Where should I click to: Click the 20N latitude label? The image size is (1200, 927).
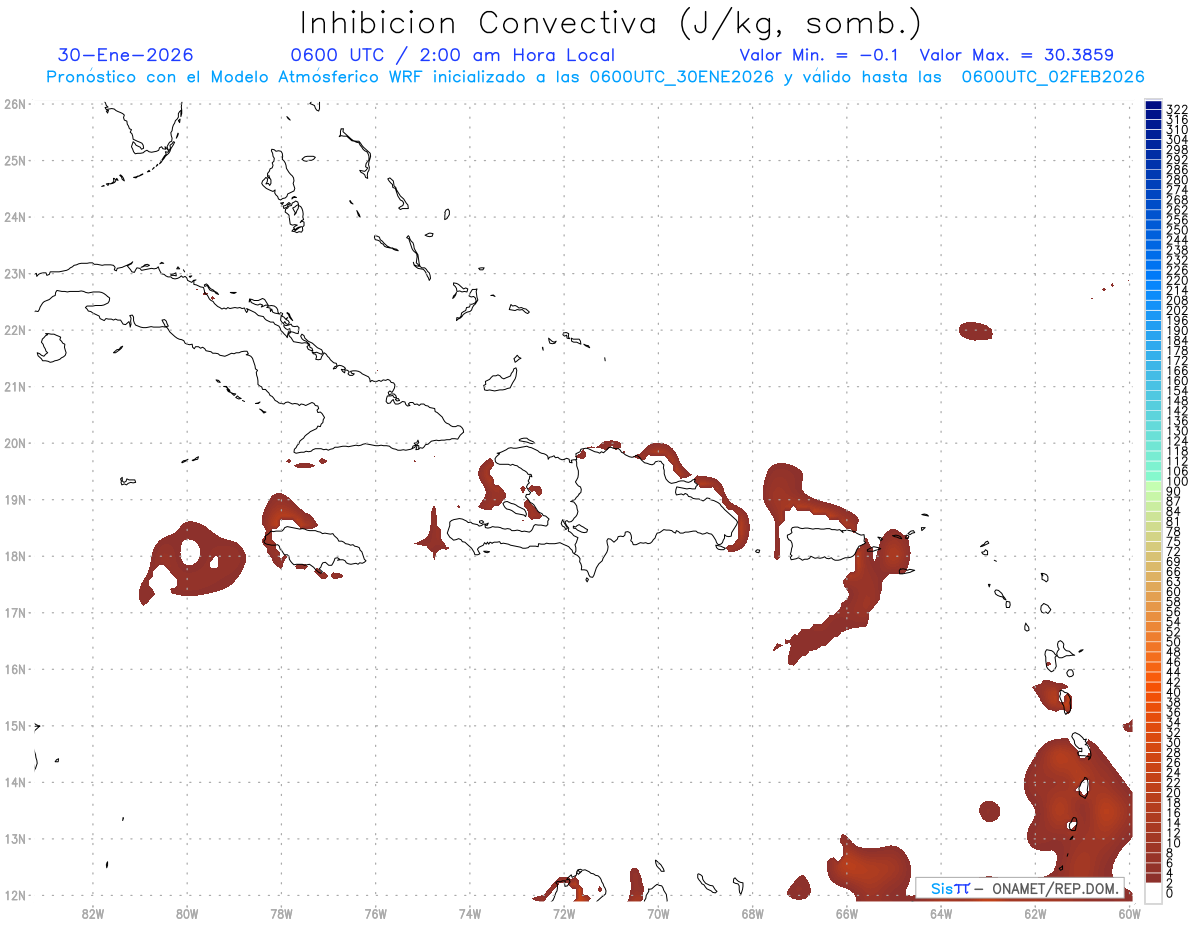(x=15, y=443)
